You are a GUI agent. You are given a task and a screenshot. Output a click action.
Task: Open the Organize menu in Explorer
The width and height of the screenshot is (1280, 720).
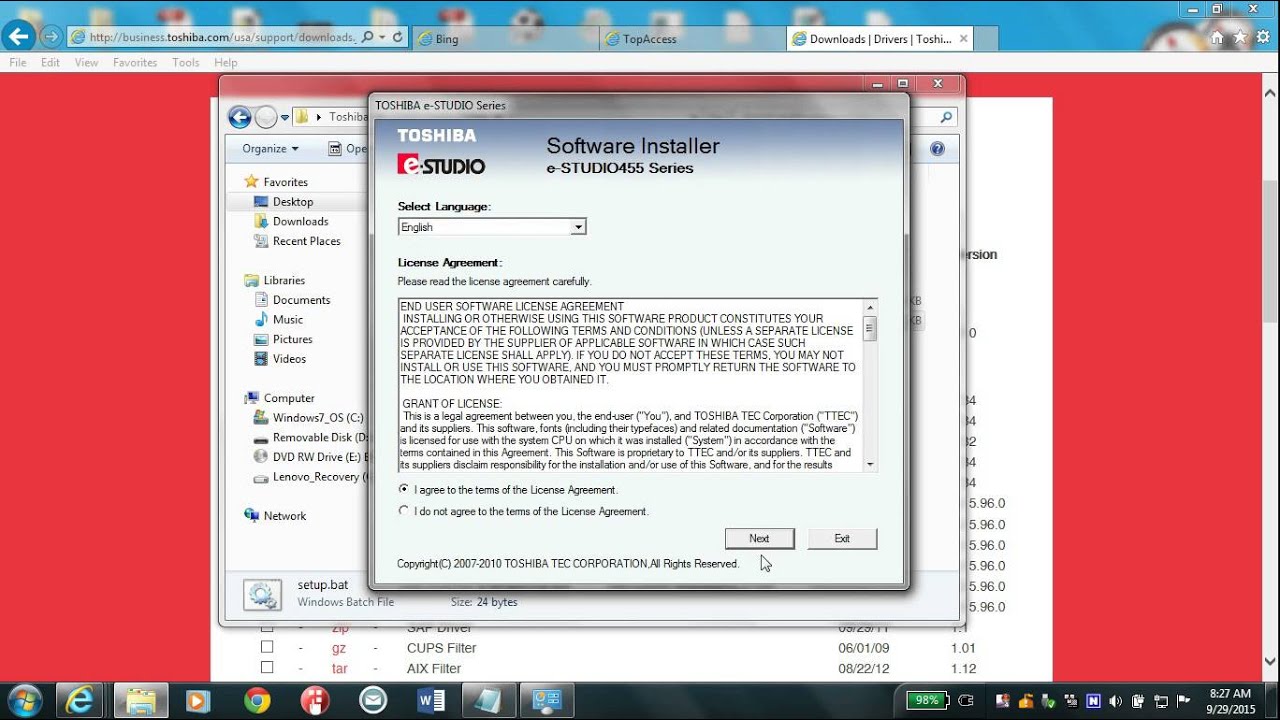270,148
